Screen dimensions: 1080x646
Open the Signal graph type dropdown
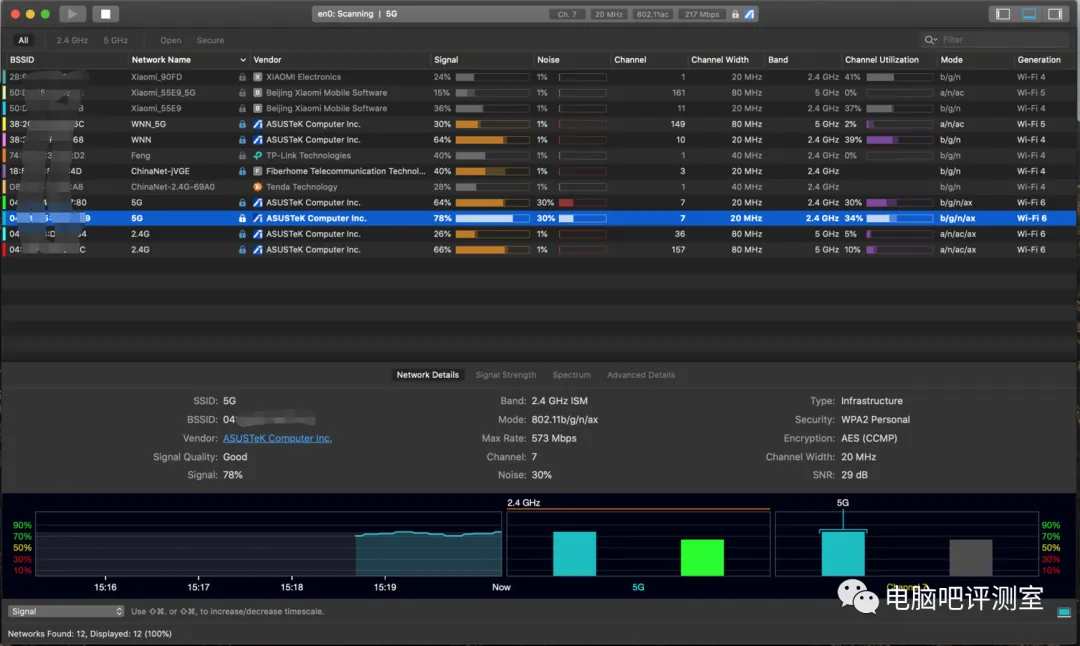66,612
